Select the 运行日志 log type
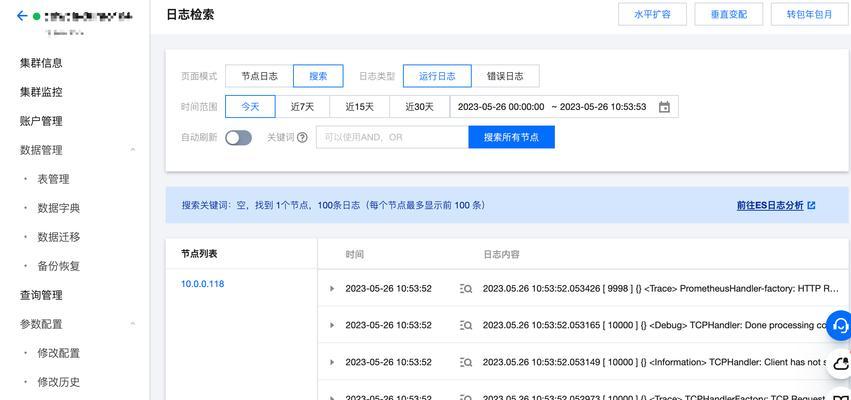This screenshot has height=400, width=851. [x=437, y=76]
